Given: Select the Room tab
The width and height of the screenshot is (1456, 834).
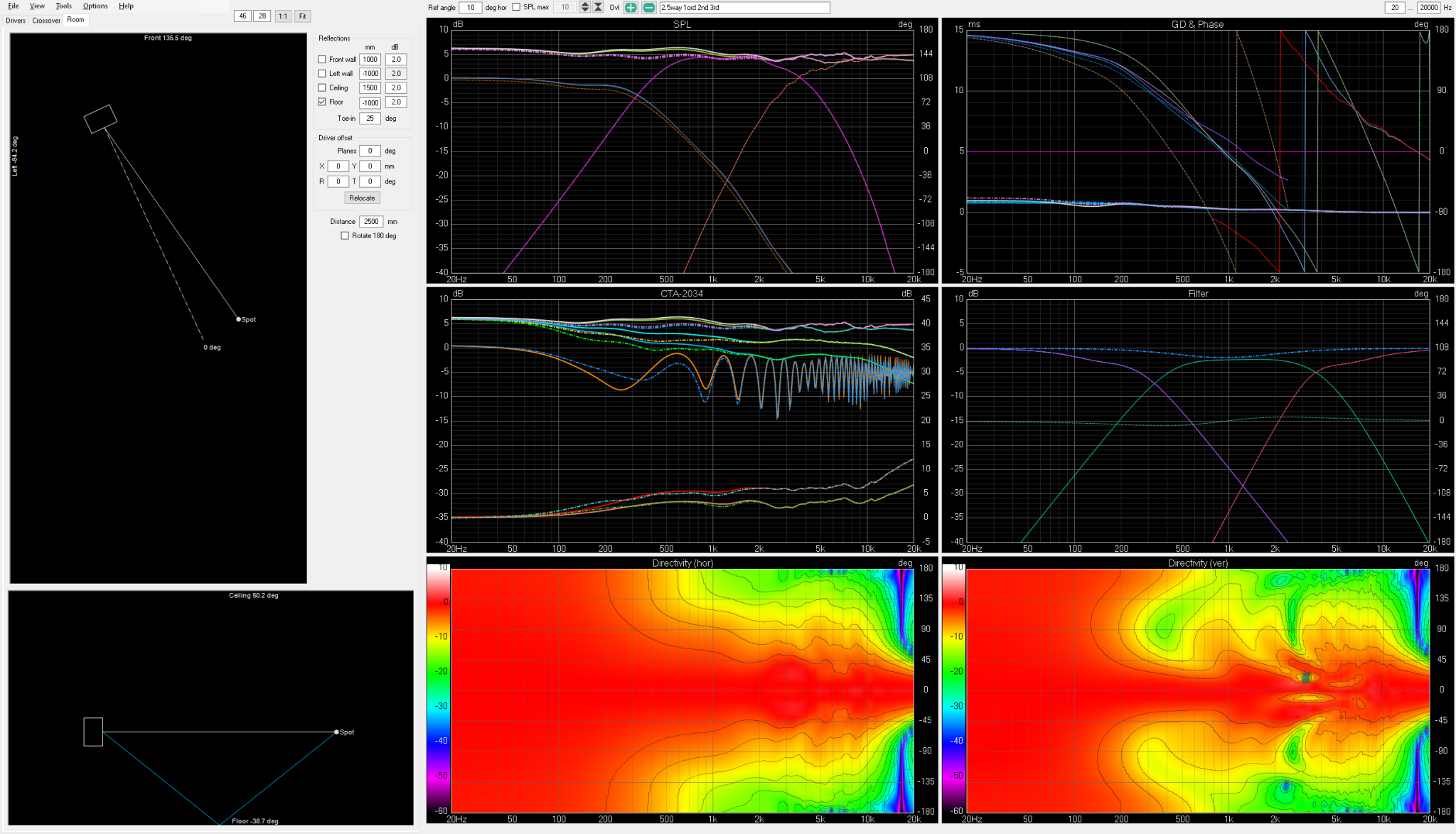Looking at the screenshot, I should 76,20.
